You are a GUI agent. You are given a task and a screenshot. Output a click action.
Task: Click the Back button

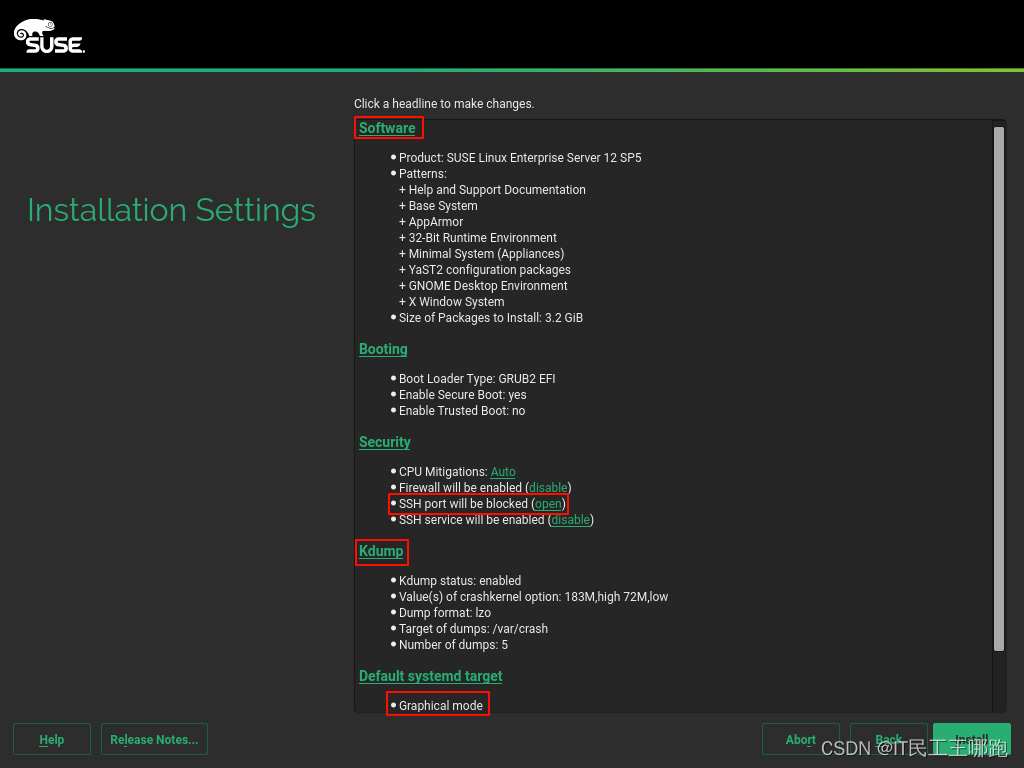click(x=889, y=739)
